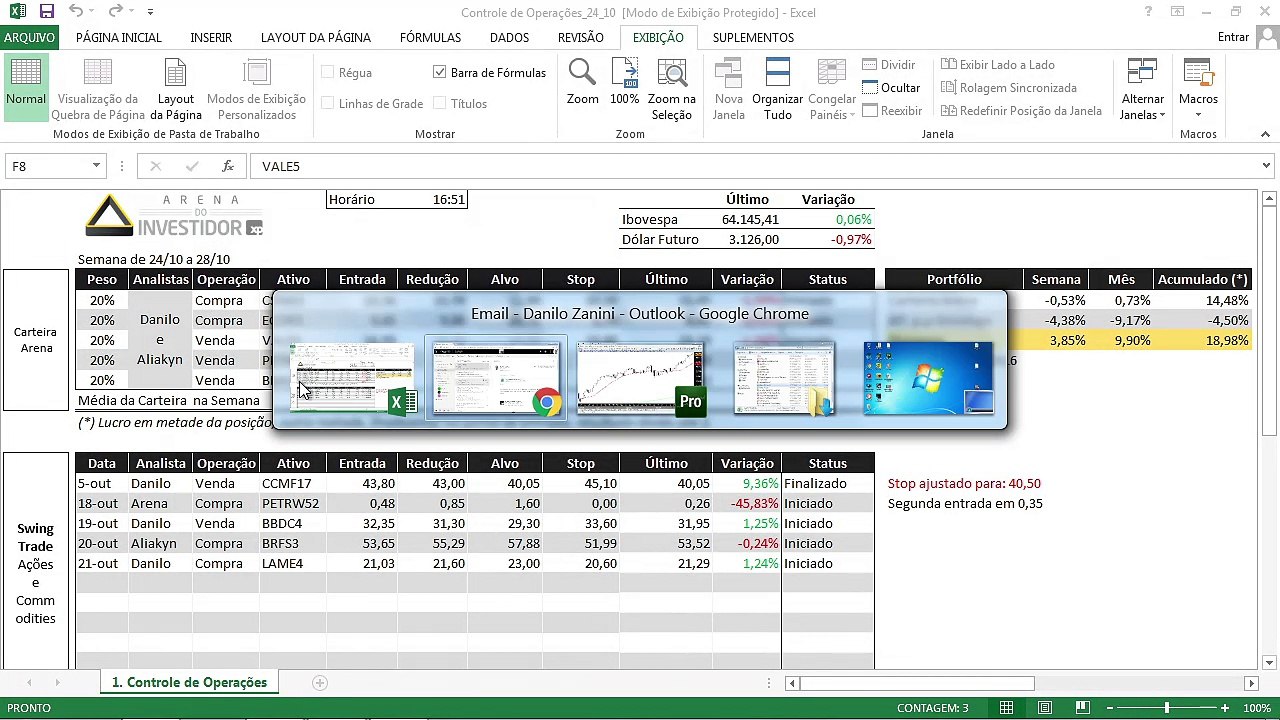Image resolution: width=1280 pixels, height=720 pixels.
Task: Click Organizar Tudo to arrange windows
Action: [x=777, y=88]
